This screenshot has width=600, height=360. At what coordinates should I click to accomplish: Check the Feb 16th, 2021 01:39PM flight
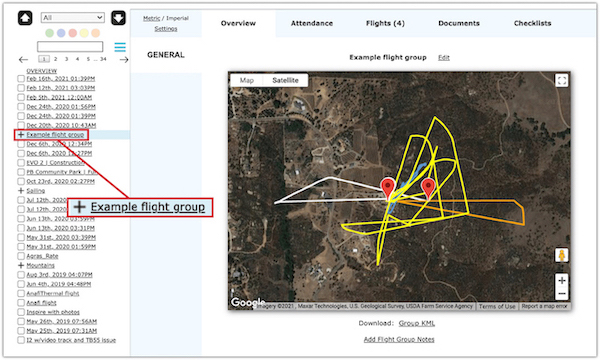(x=21, y=78)
